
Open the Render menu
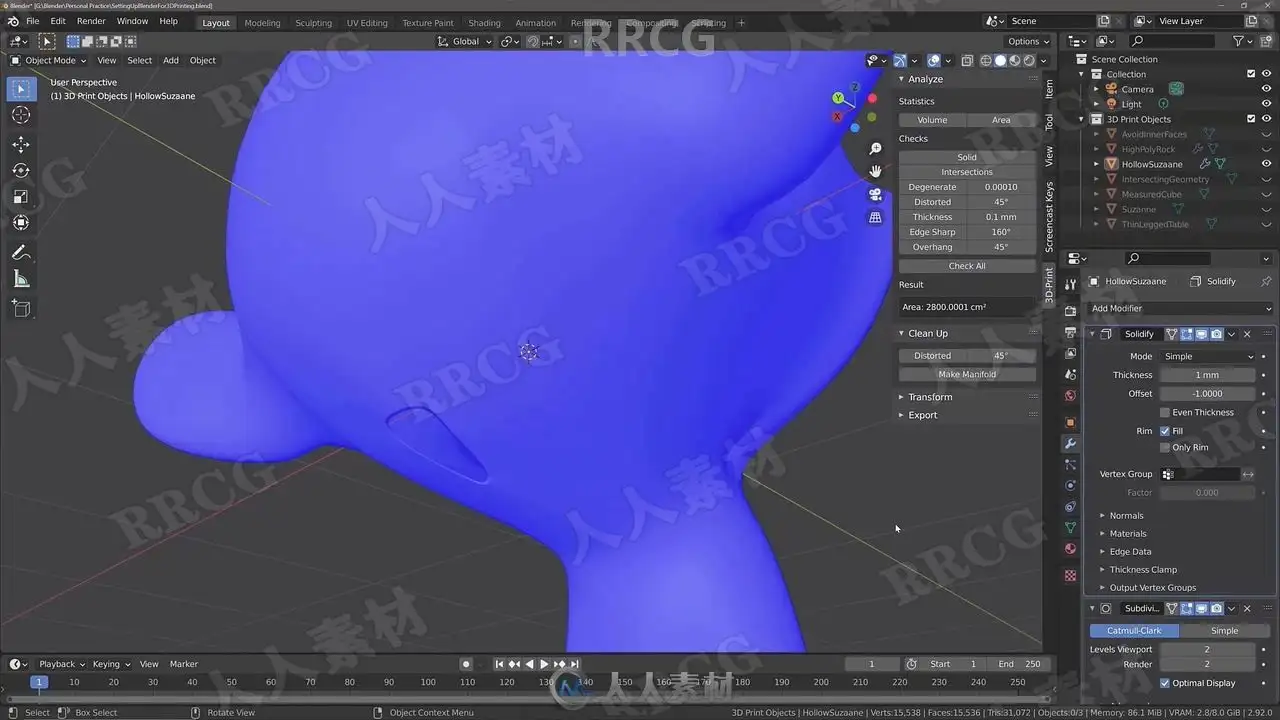91,21
